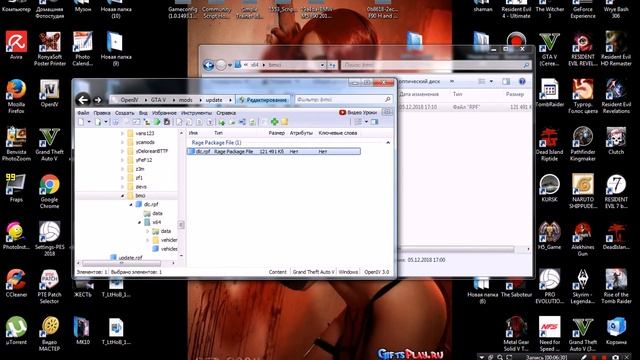This screenshot has height=360, width=640.
Task: Click the help icon in Explorer window
Action: tap(522, 82)
